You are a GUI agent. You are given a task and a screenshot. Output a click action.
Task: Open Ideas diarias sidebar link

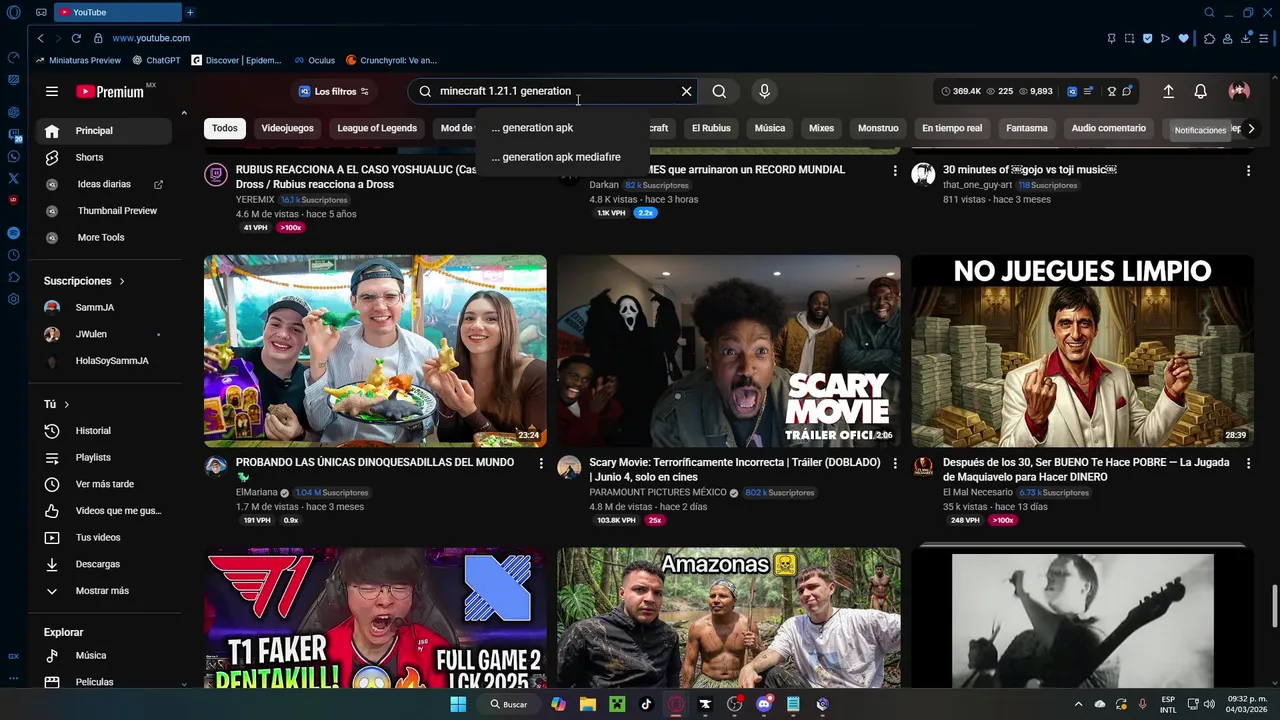(104, 184)
